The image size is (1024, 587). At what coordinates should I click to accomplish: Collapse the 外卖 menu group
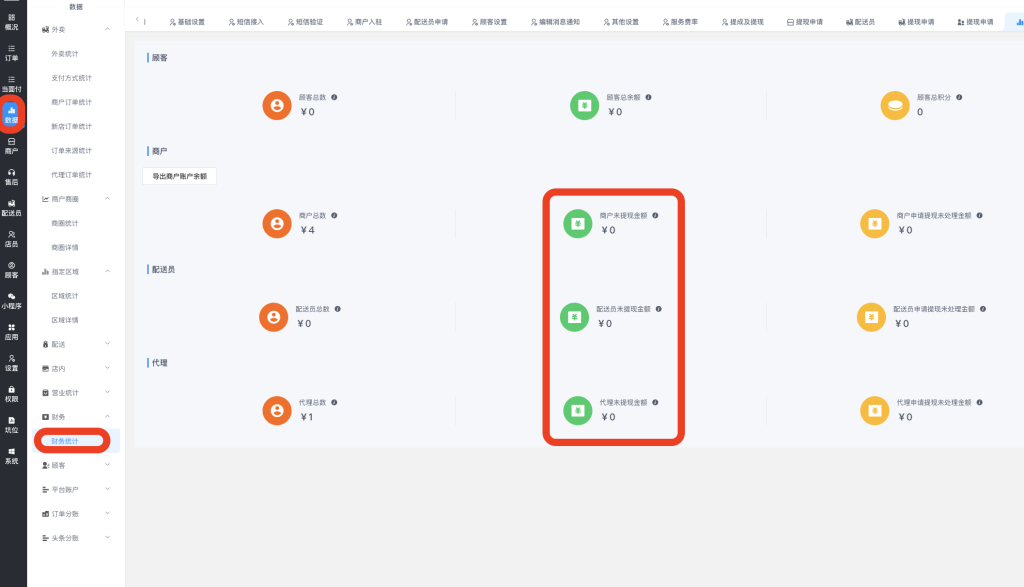107,30
